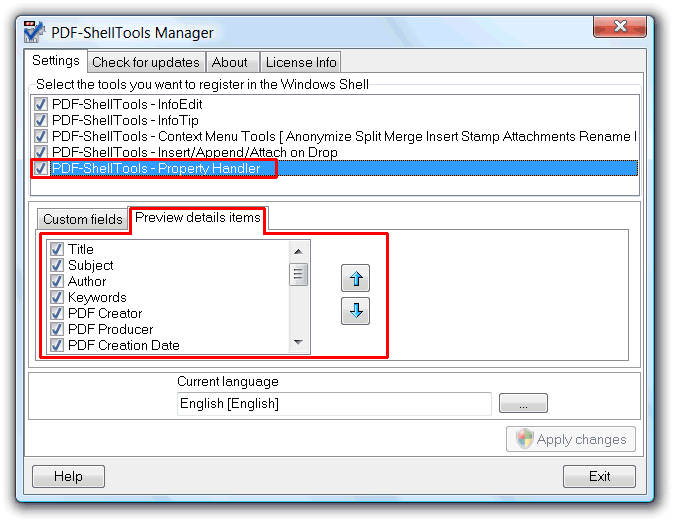This screenshot has height=521, width=674.
Task: Uncheck the PDF Creator preview item
Action: point(57,313)
